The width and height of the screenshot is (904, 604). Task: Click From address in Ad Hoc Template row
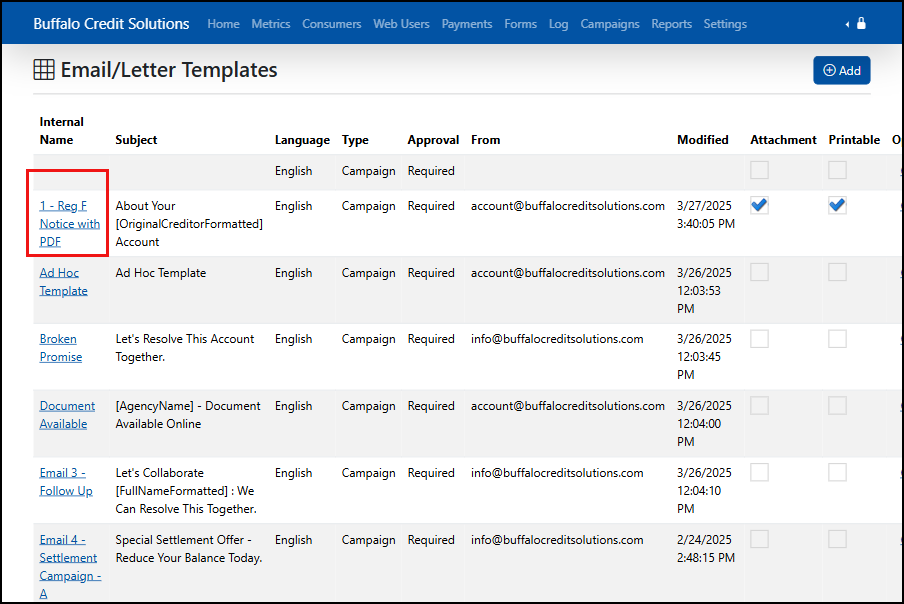568,273
